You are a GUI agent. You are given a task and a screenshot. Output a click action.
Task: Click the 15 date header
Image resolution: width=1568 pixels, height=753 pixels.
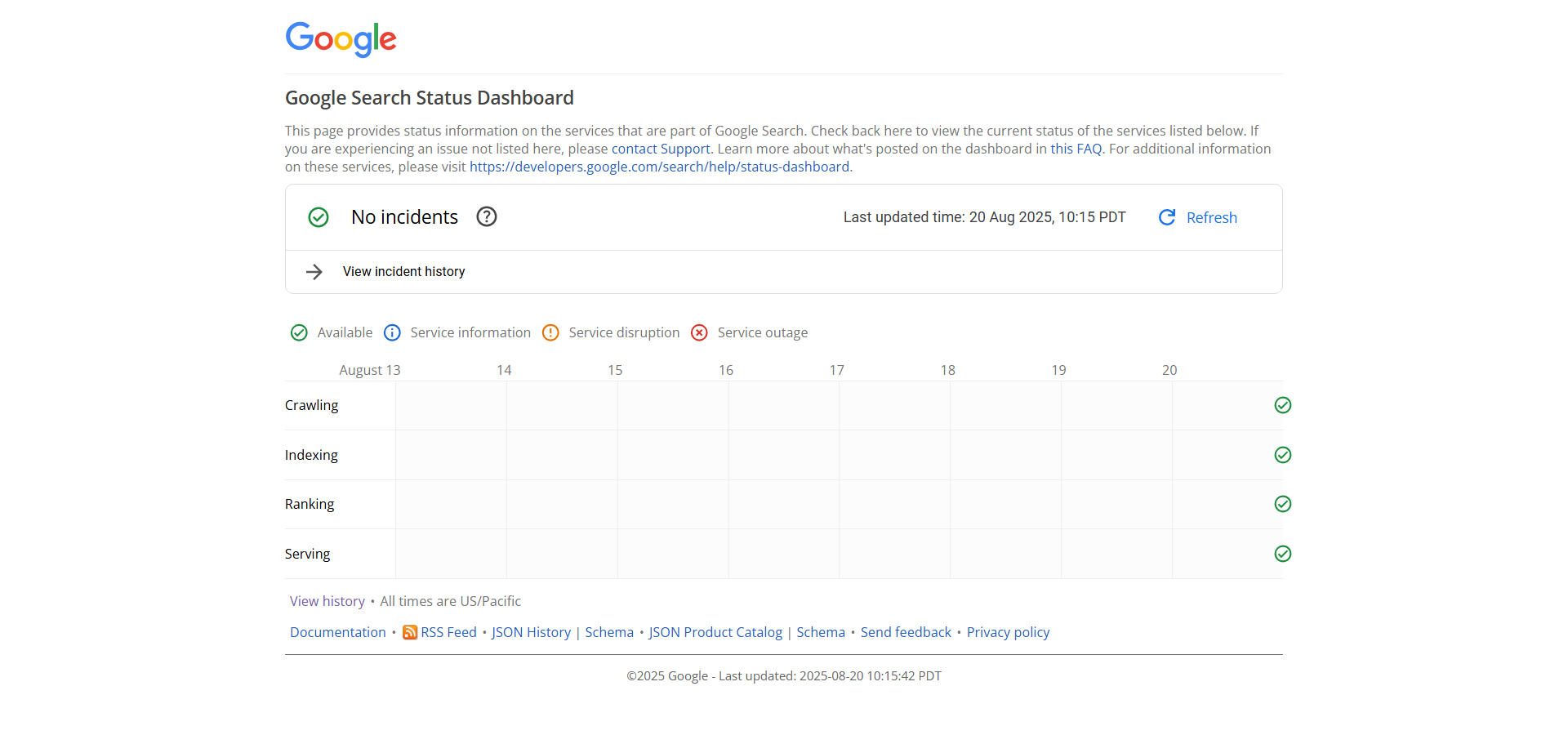(615, 370)
